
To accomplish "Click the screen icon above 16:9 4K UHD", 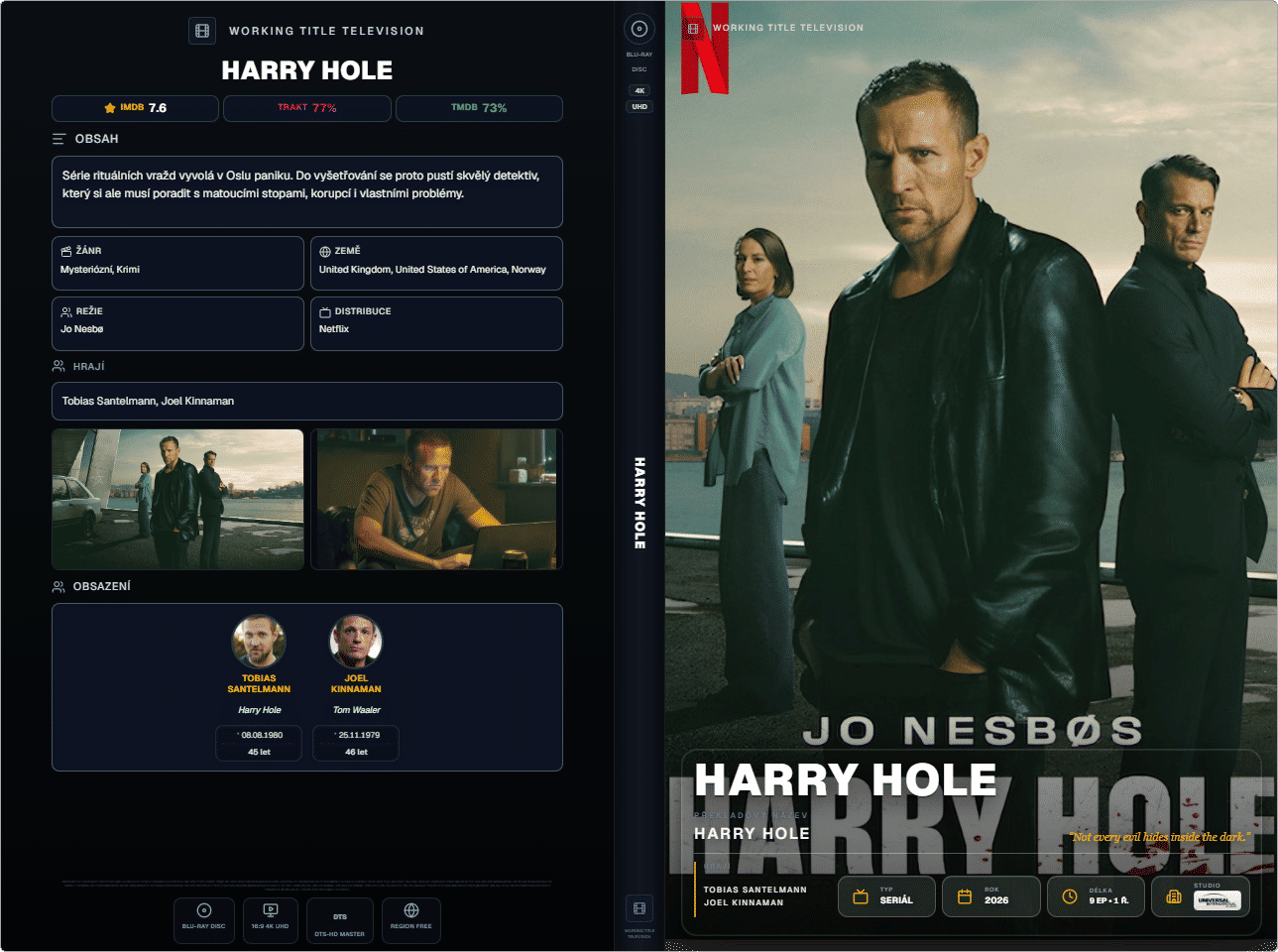I will coord(270,910).
